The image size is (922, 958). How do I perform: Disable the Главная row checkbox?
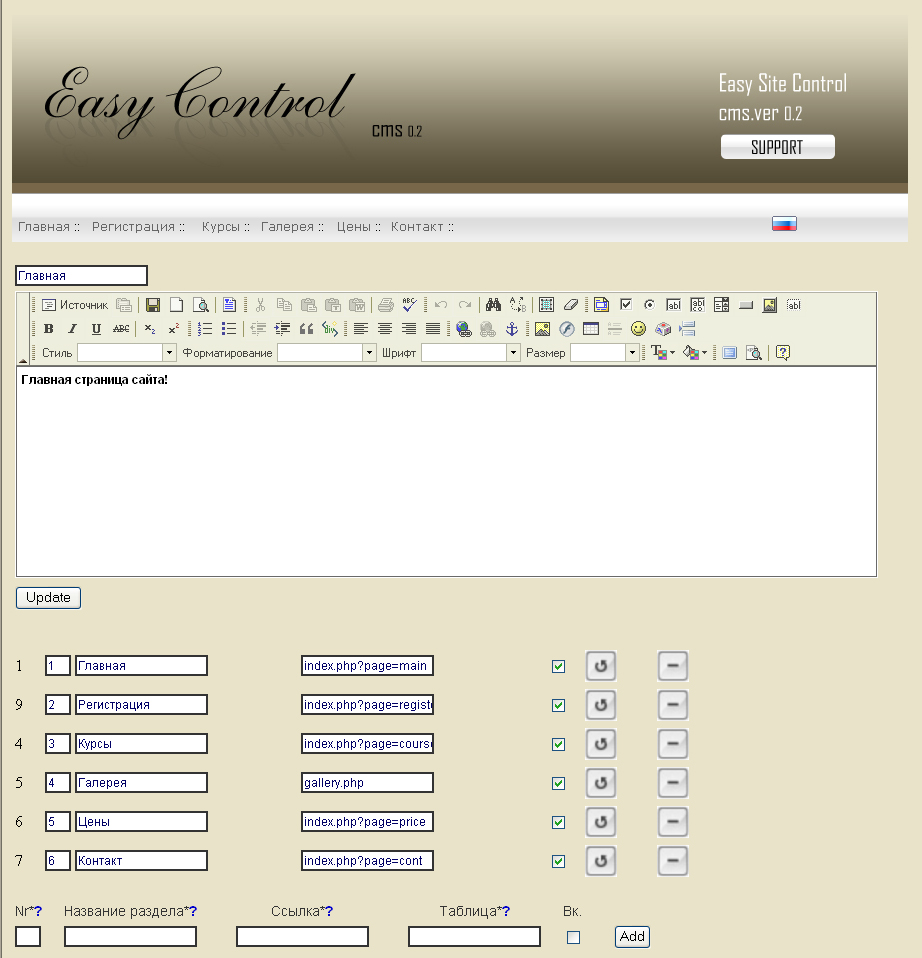558,665
